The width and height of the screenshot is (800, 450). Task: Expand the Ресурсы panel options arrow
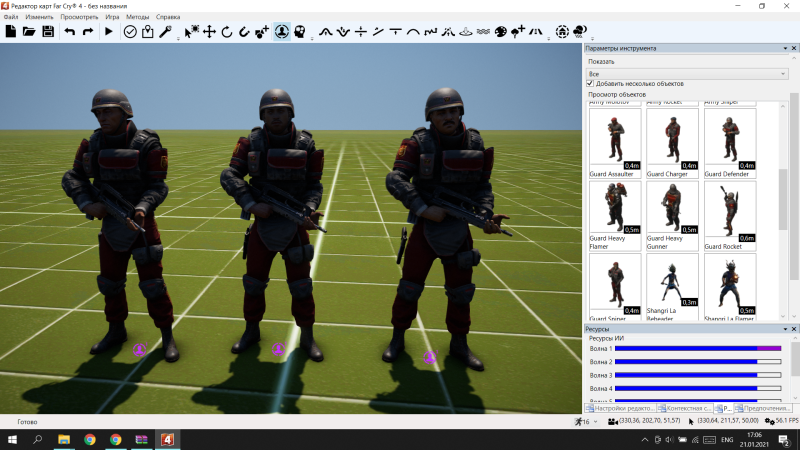785,329
